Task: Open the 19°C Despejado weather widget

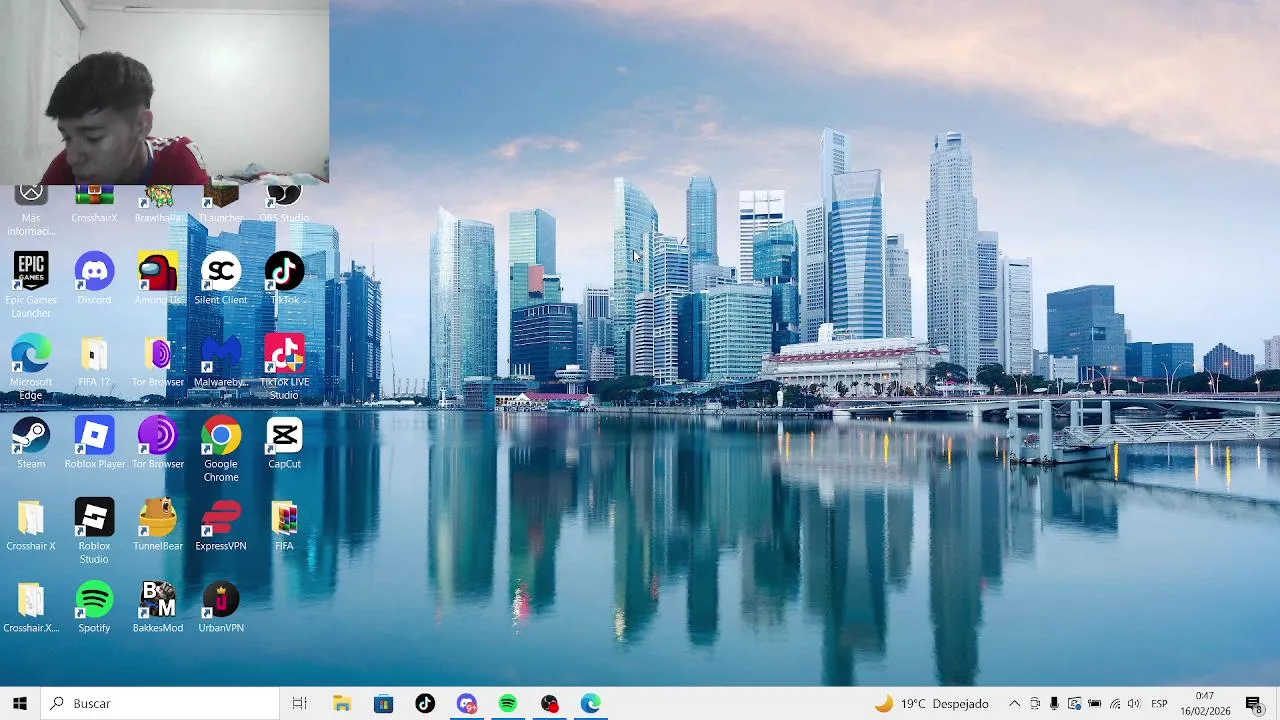Action: pyautogui.click(x=931, y=703)
